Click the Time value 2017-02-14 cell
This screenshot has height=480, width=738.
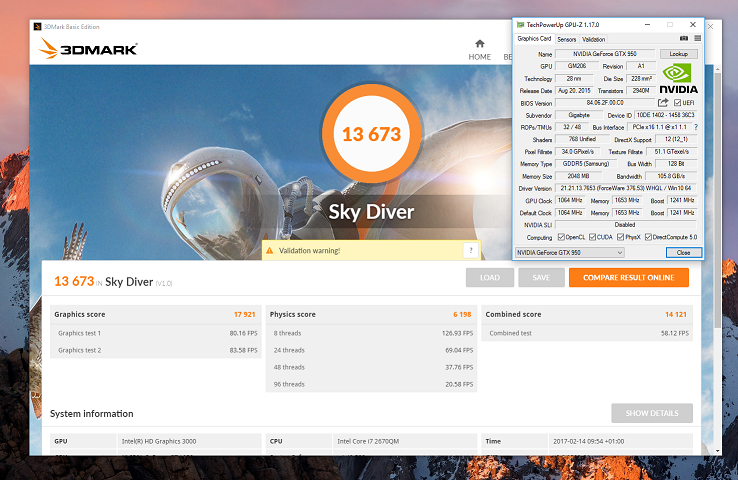click(620, 441)
